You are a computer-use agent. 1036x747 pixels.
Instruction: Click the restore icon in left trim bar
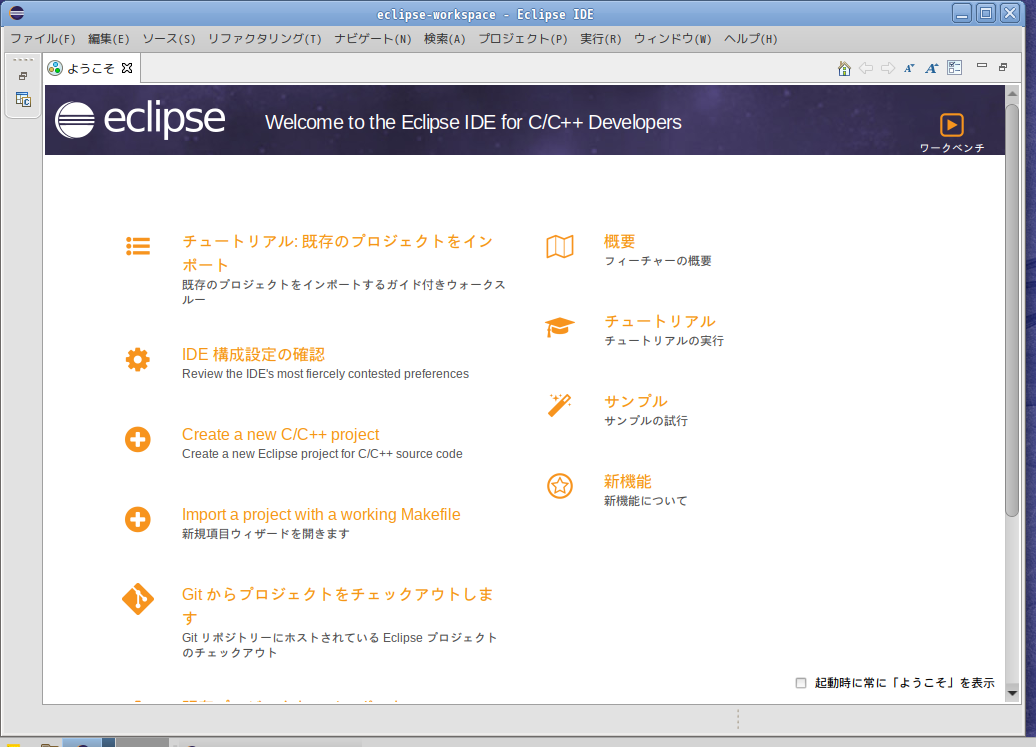[x=23, y=76]
